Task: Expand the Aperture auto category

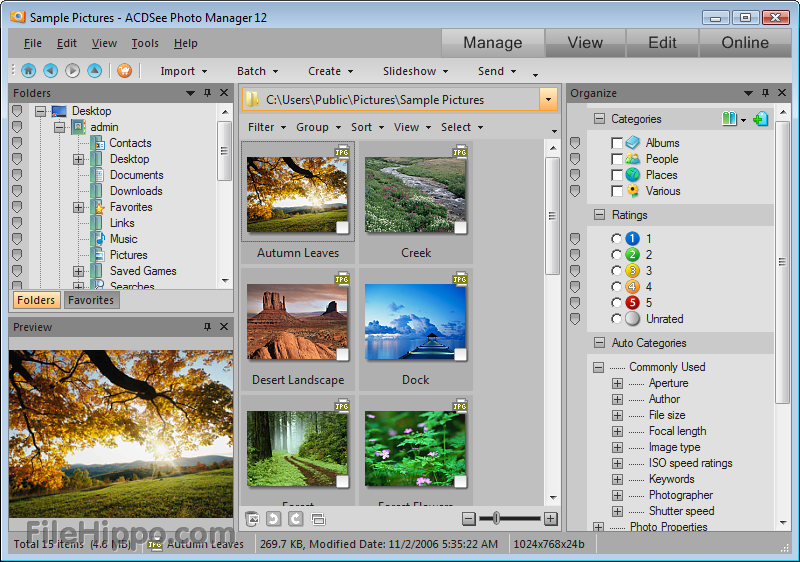Action: click(617, 383)
